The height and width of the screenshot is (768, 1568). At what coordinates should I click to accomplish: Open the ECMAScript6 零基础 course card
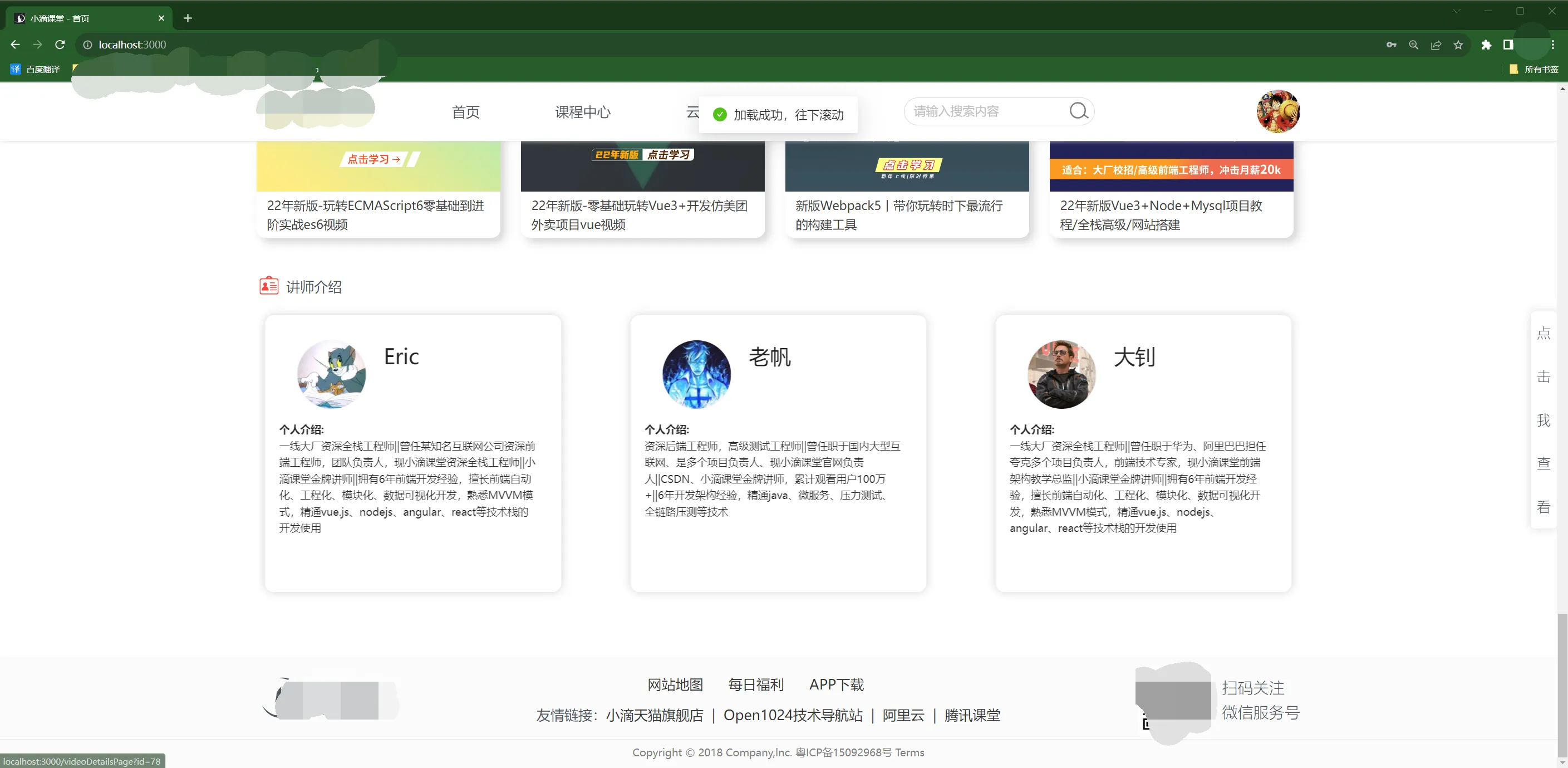tap(378, 189)
